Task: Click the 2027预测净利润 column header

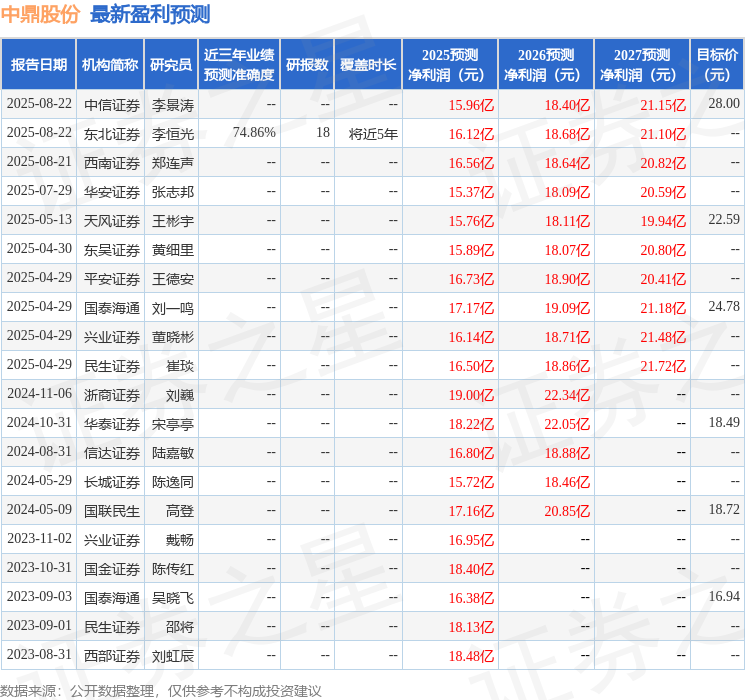Action: point(641,65)
